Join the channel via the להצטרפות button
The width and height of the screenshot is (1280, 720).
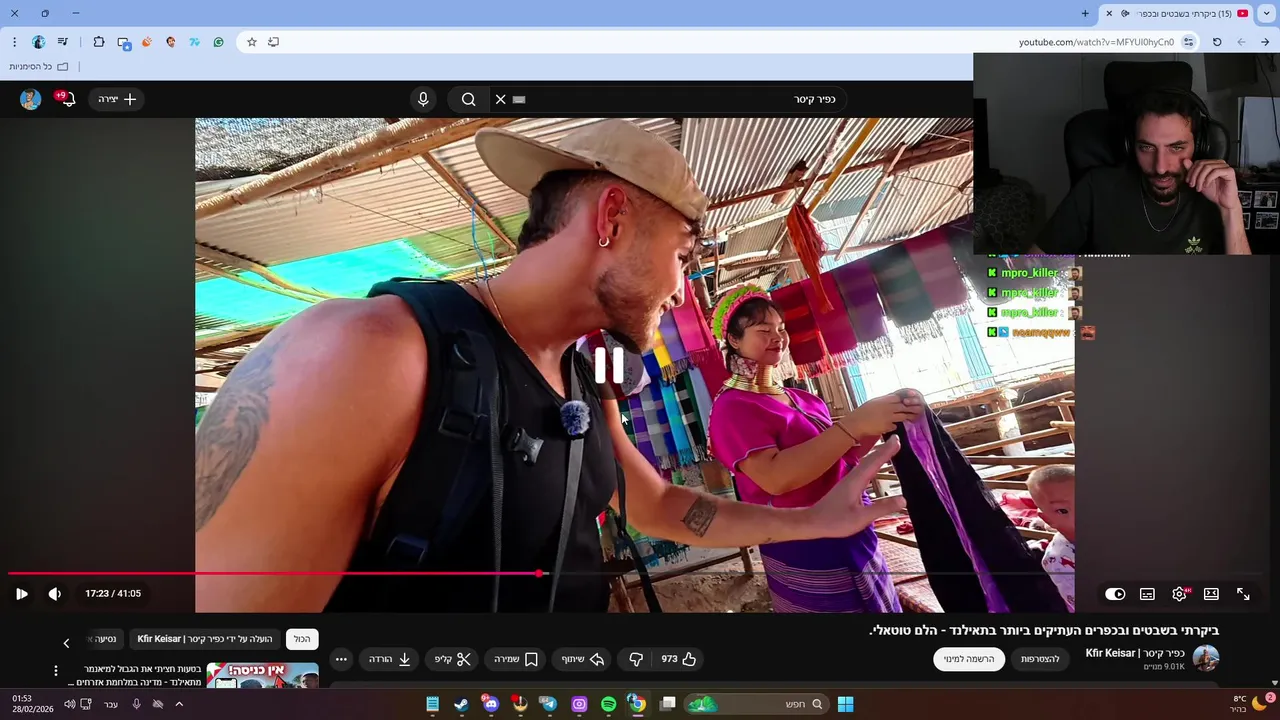pyautogui.click(x=1040, y=659)
